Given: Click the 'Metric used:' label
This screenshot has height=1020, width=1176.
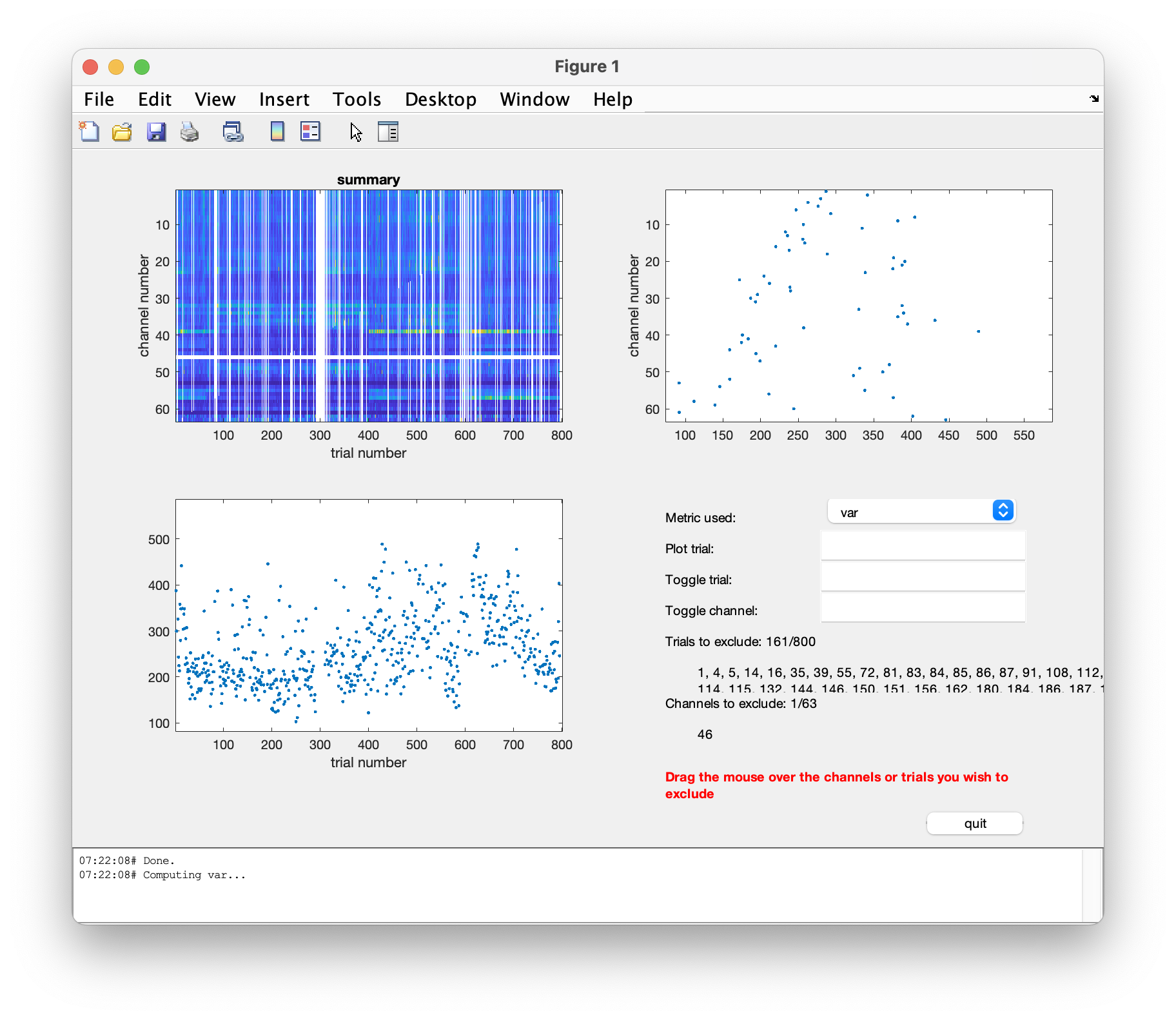Looking at the screenshot, I should 700,518.
